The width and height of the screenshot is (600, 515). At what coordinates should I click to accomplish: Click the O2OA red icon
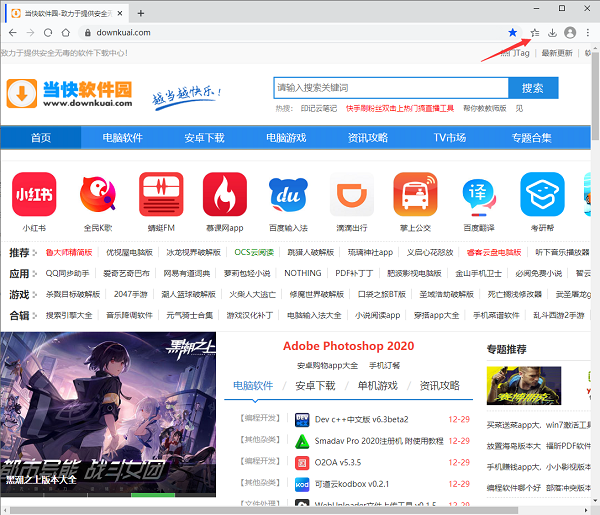pos(302,463)
